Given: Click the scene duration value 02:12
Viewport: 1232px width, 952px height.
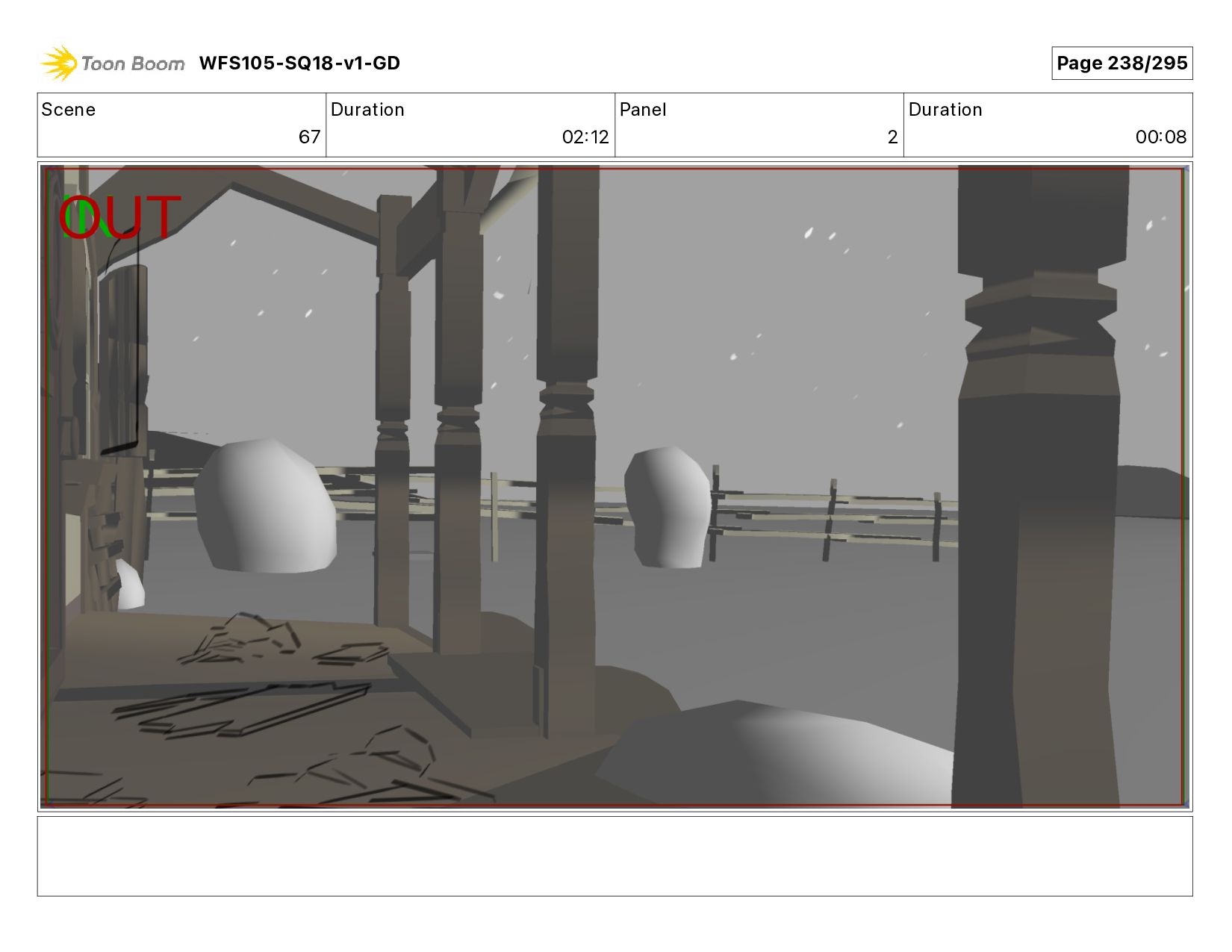Looking at the screenshot, I should pos(585,137).
